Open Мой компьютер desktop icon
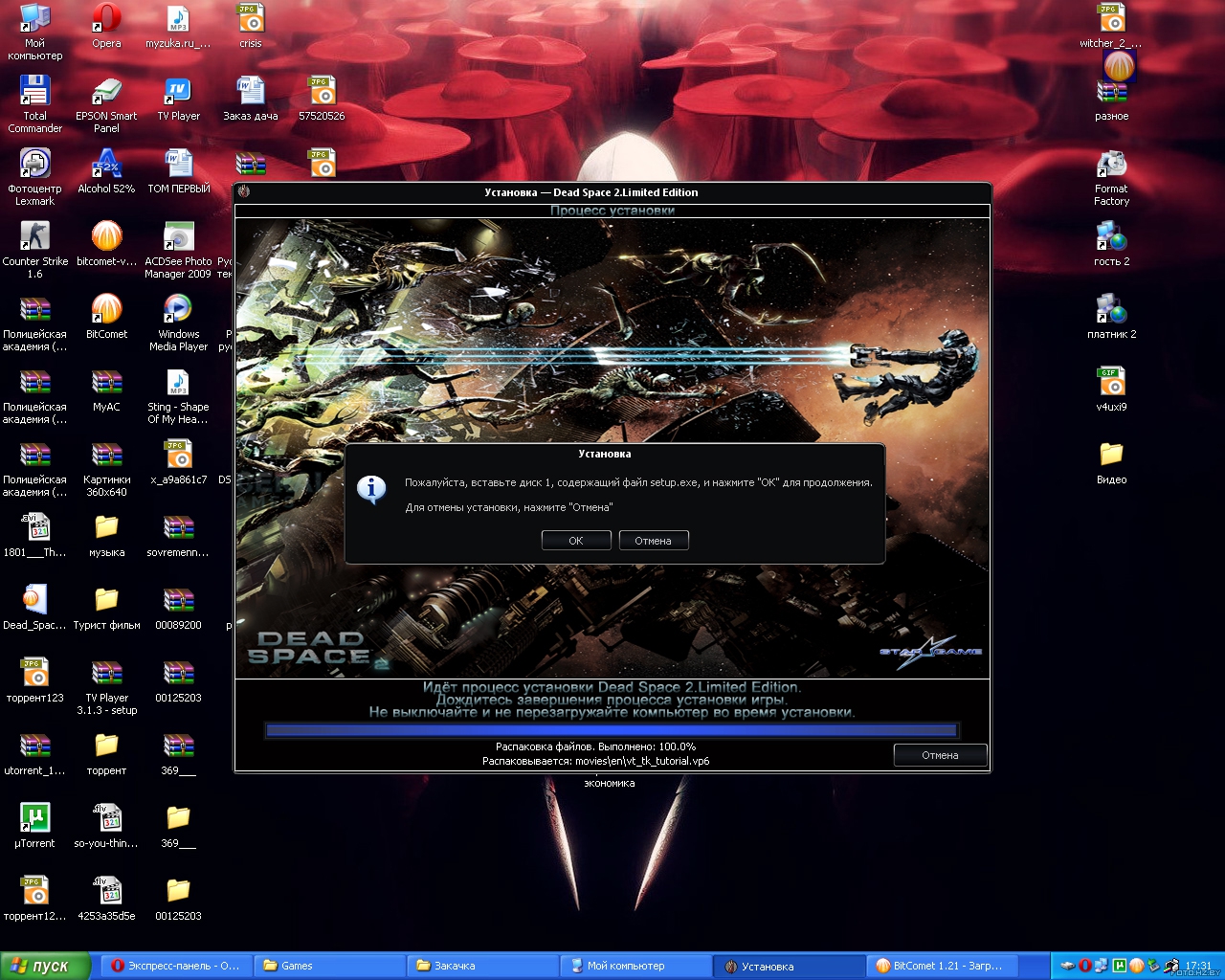The height and width of the screenshot is (980, 1225). [x=35, y=32]
